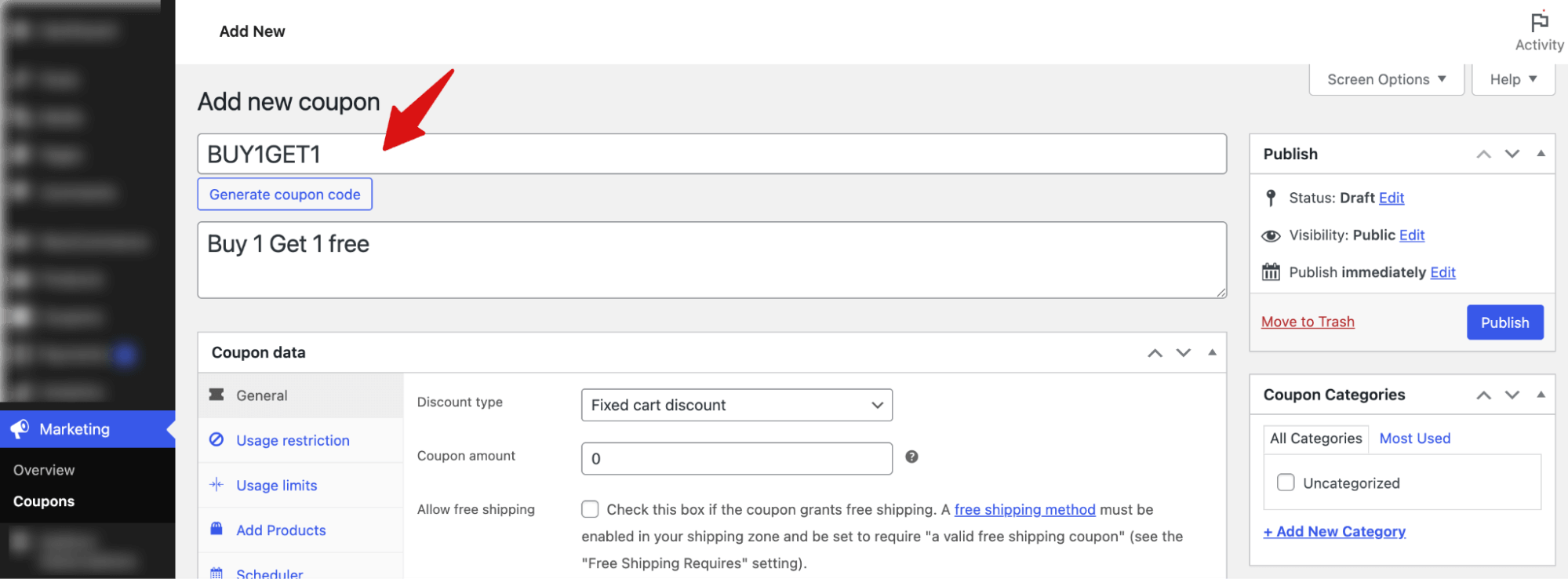Move Coupon Categories panel up with arrow
1568x579 pixels.
(1483, 395)
